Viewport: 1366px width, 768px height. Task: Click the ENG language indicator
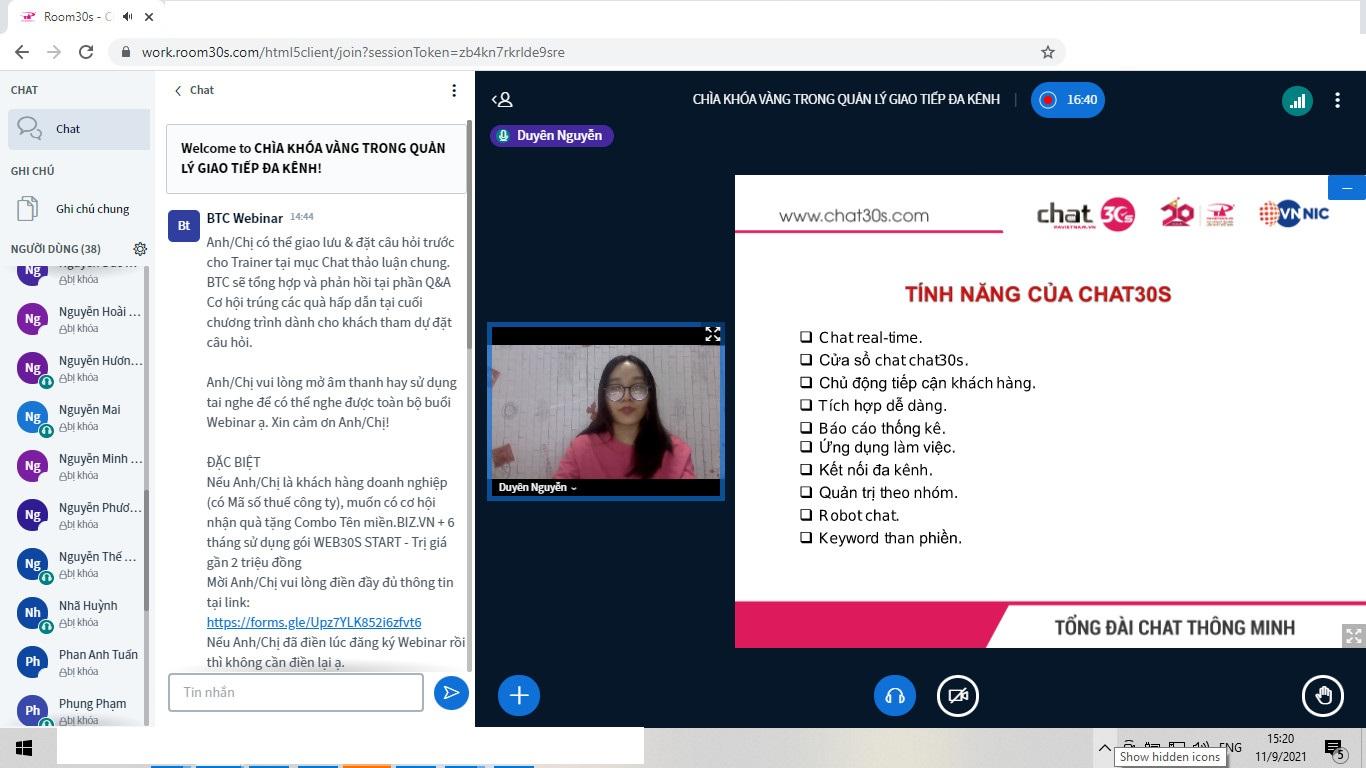point(1230,748)
